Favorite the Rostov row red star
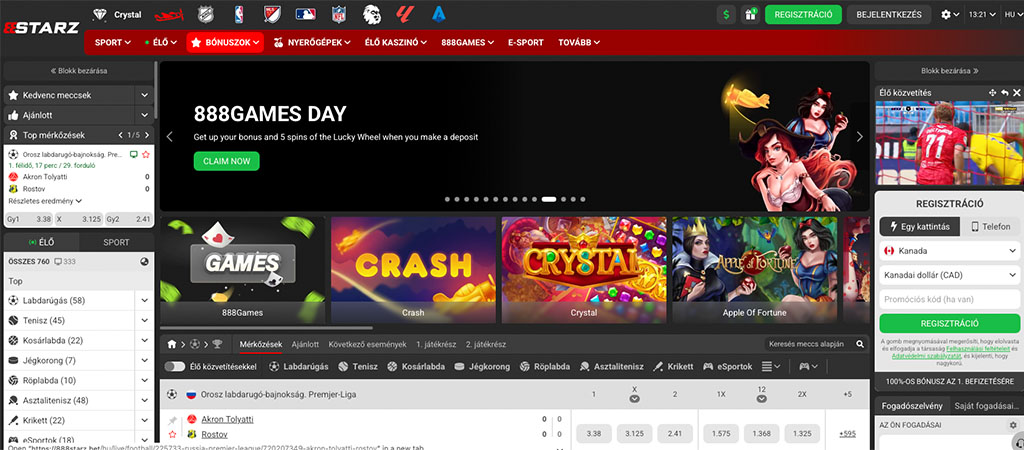 pyautogui.click(x=172, y=434)
